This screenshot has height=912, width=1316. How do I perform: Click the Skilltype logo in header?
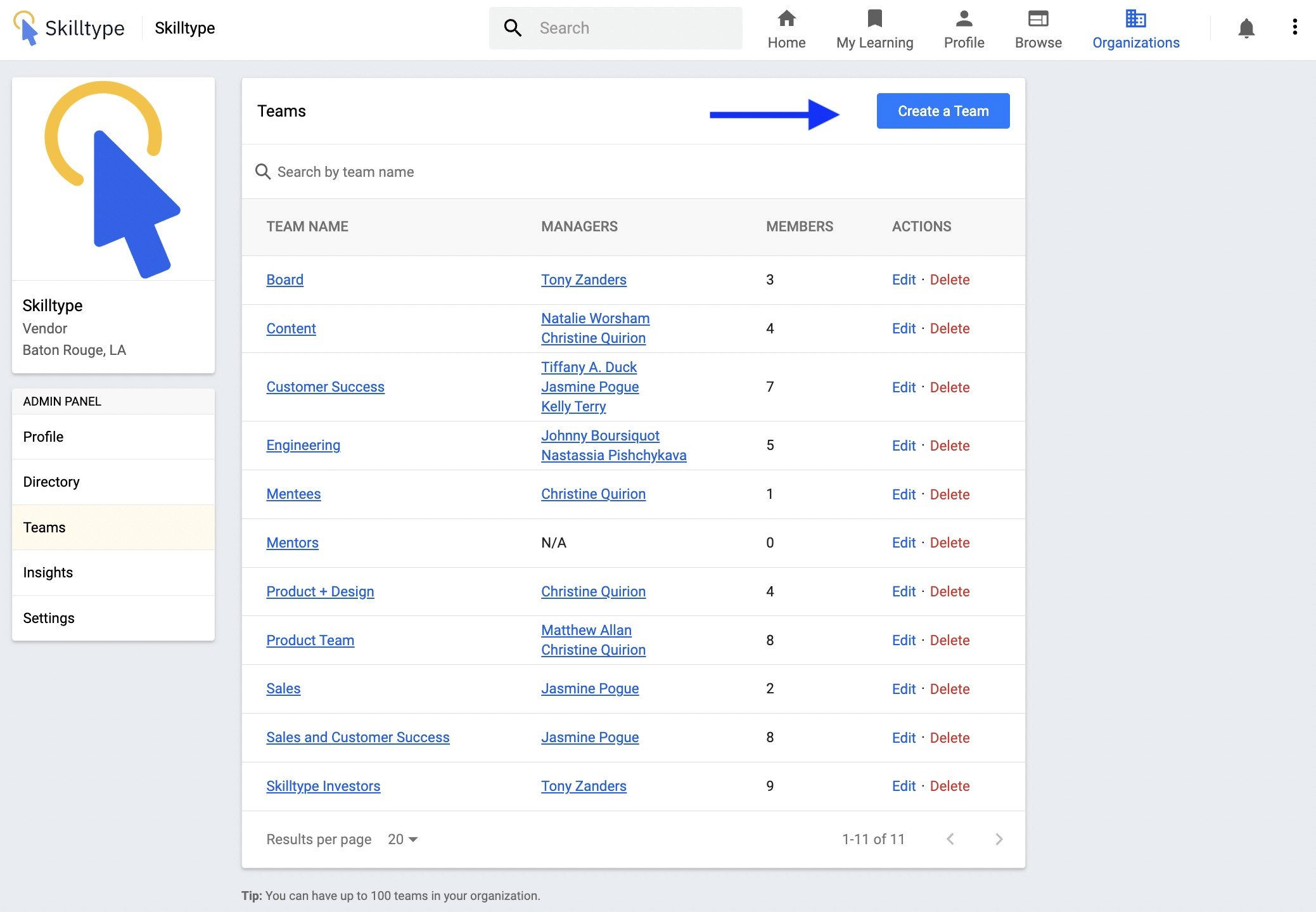(x=70, y=28)
